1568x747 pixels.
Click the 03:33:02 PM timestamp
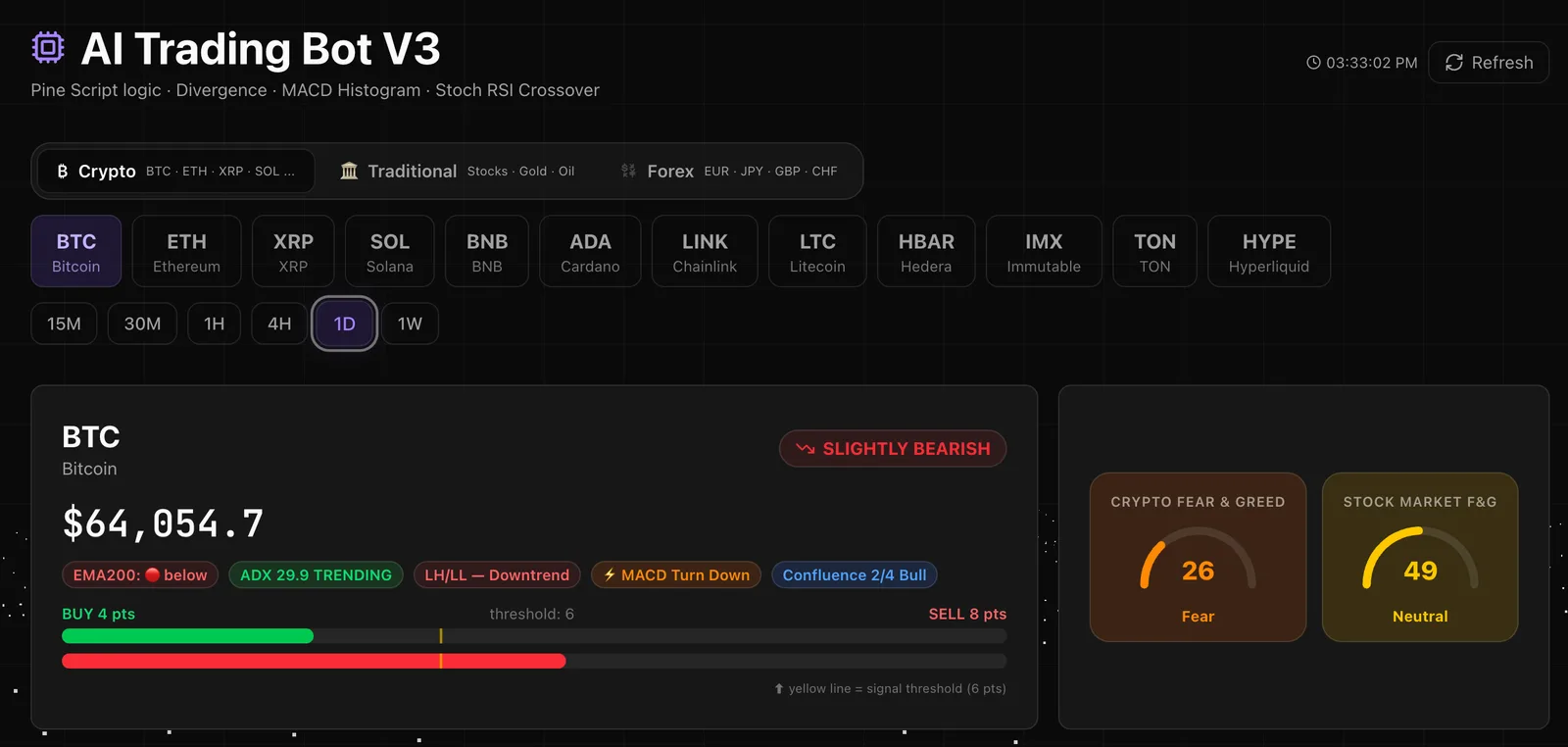click(x=1372, y=63)
